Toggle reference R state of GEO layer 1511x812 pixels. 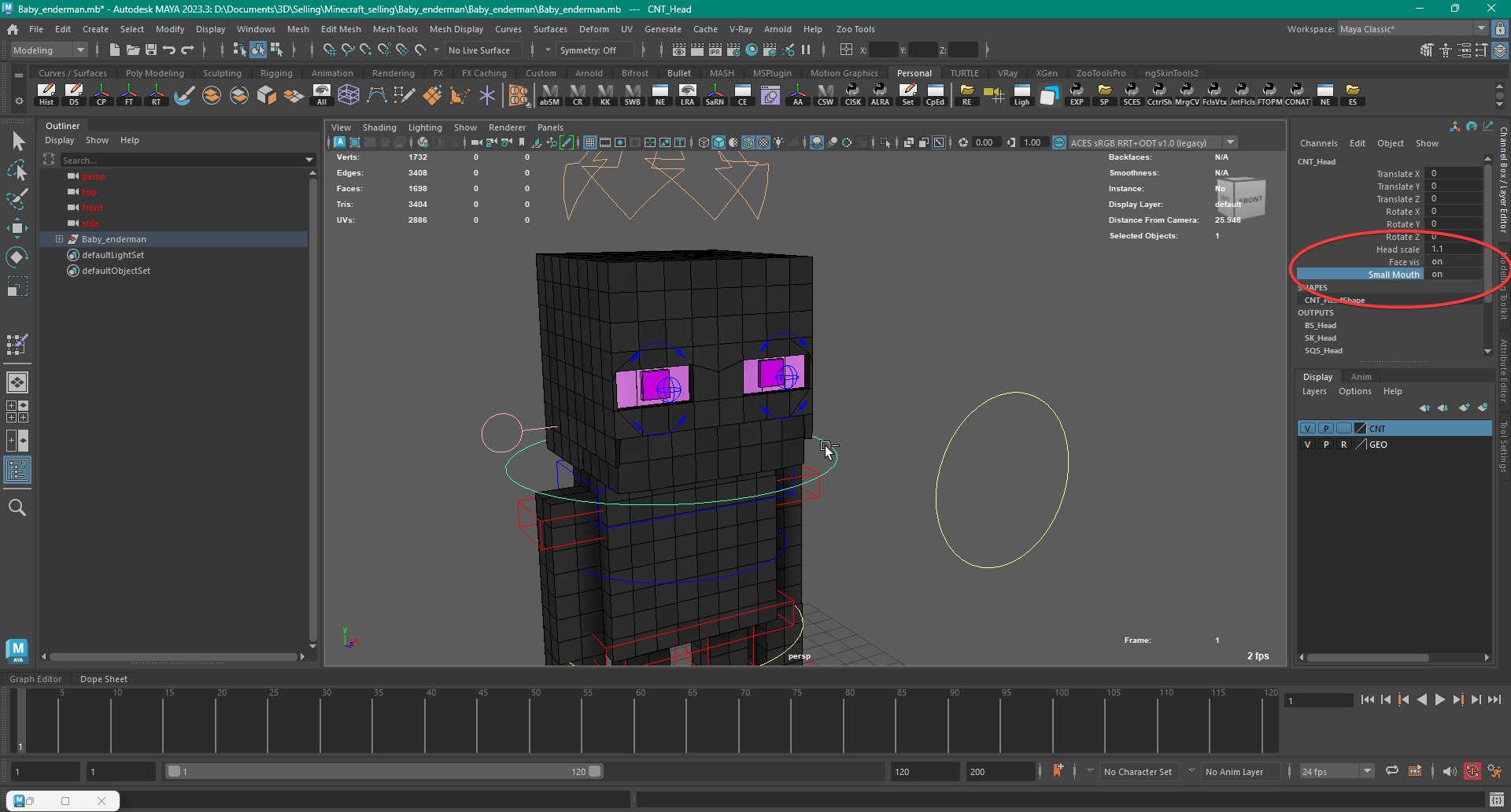(1344, 445)
